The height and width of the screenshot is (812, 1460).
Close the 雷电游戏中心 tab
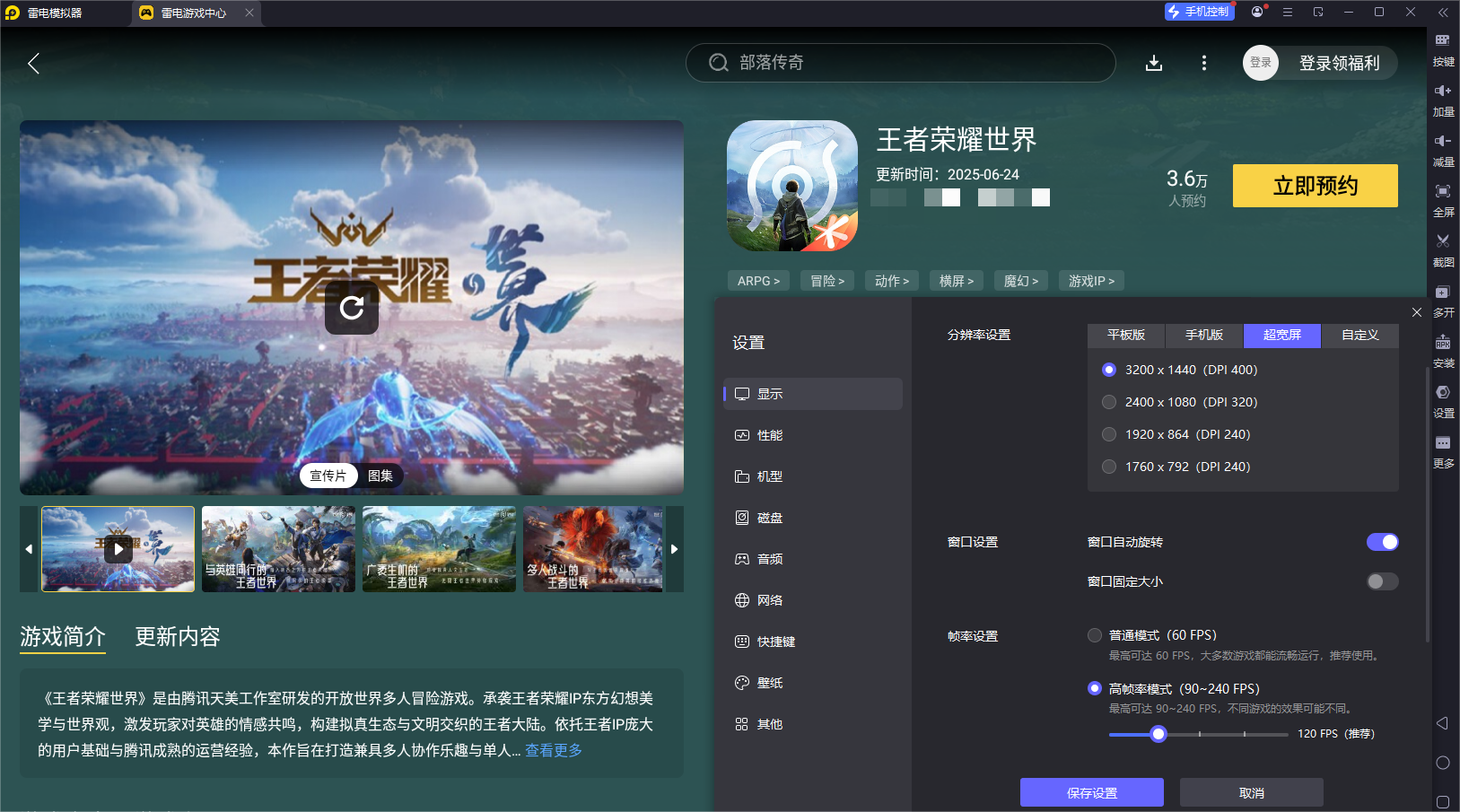point(249,13)
